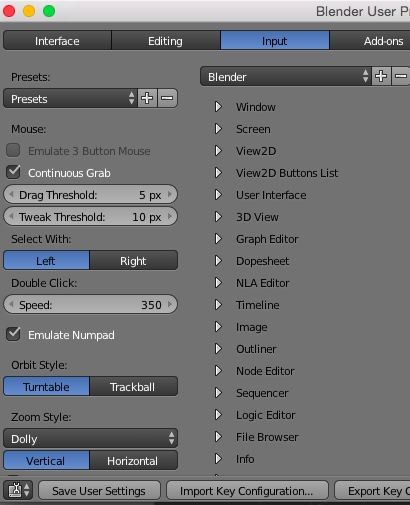Click Save User Settings button

click(x=99, y=490)
